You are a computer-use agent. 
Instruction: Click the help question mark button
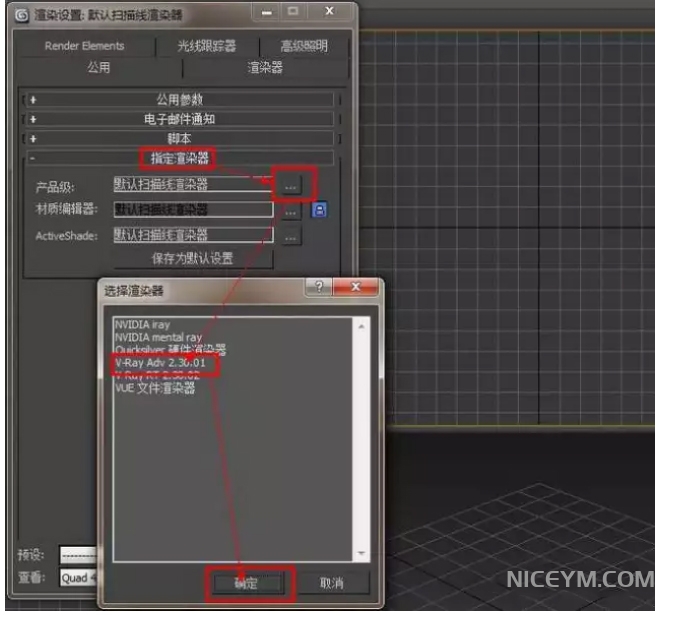coord(319,287)
